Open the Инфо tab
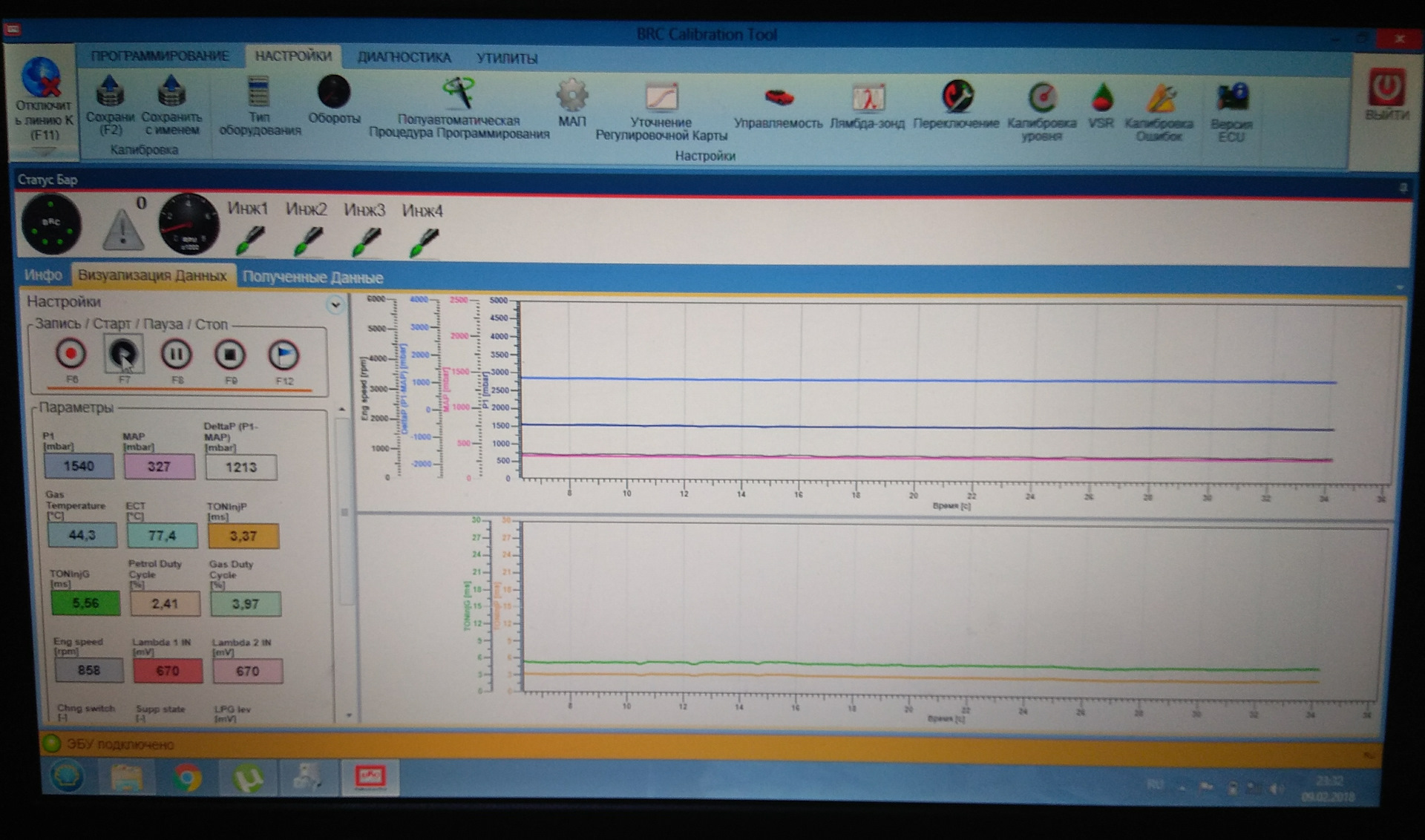Screen dimensions: 1425x840 (43, 275)
